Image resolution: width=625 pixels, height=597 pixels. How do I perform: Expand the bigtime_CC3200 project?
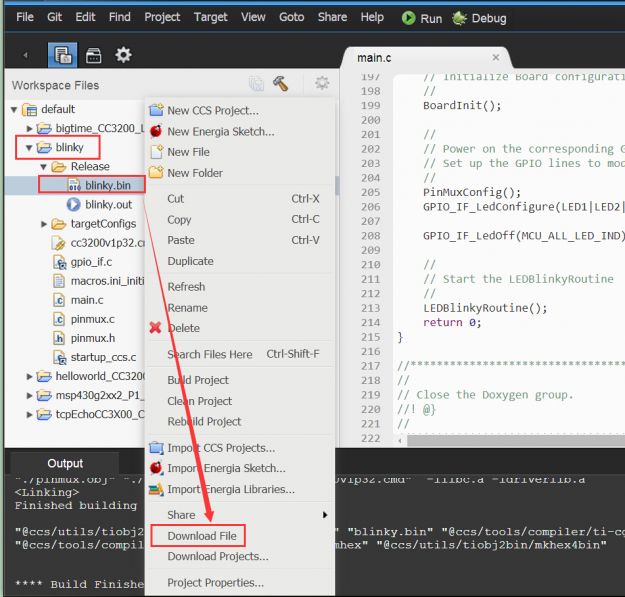point(29,128)
